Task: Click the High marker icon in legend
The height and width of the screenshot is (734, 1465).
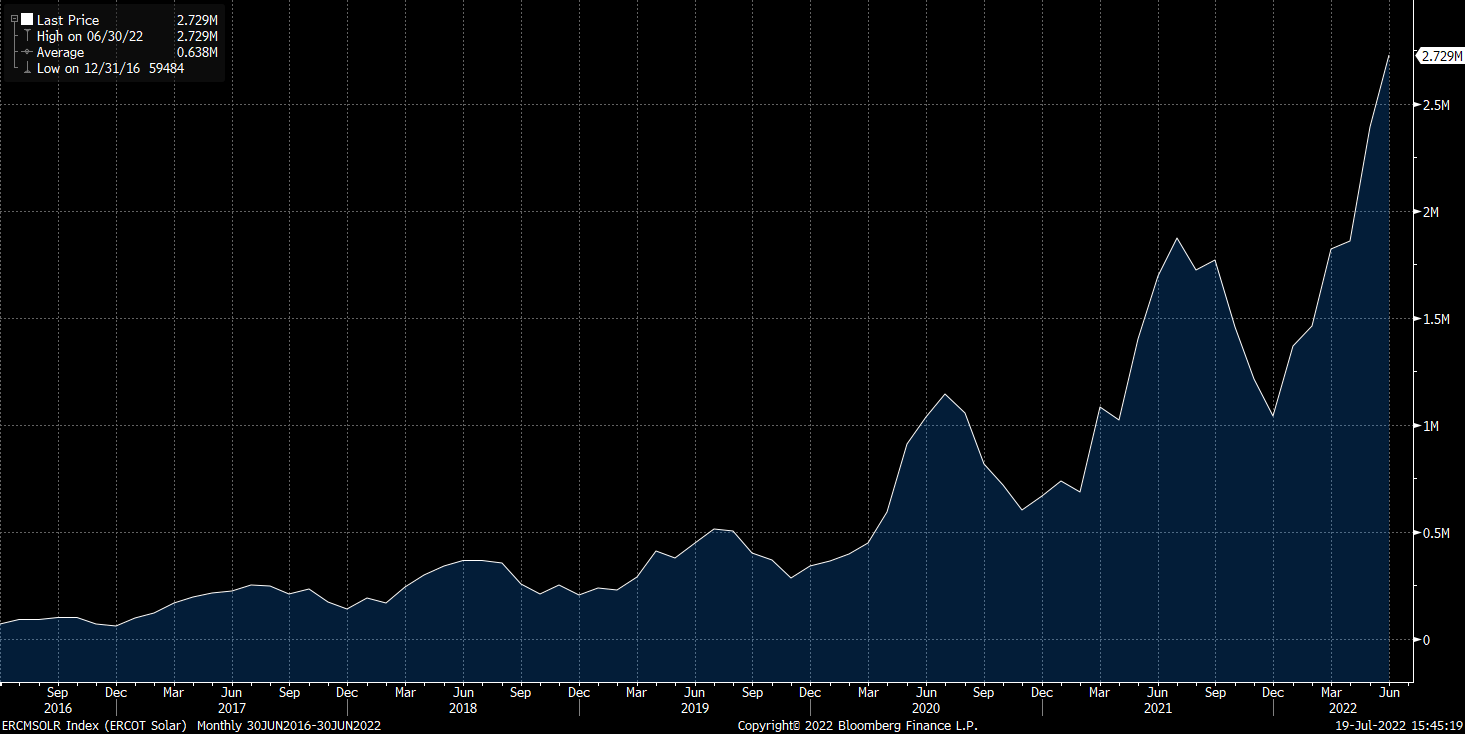Action: pos(26,36)
